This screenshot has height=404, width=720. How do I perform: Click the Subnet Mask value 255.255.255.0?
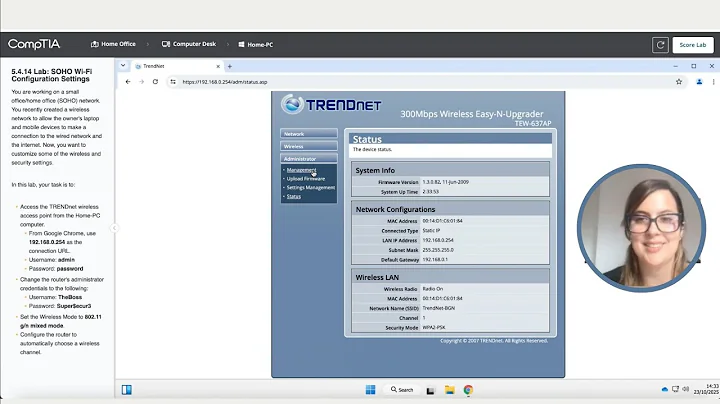[x=438, y=250]
